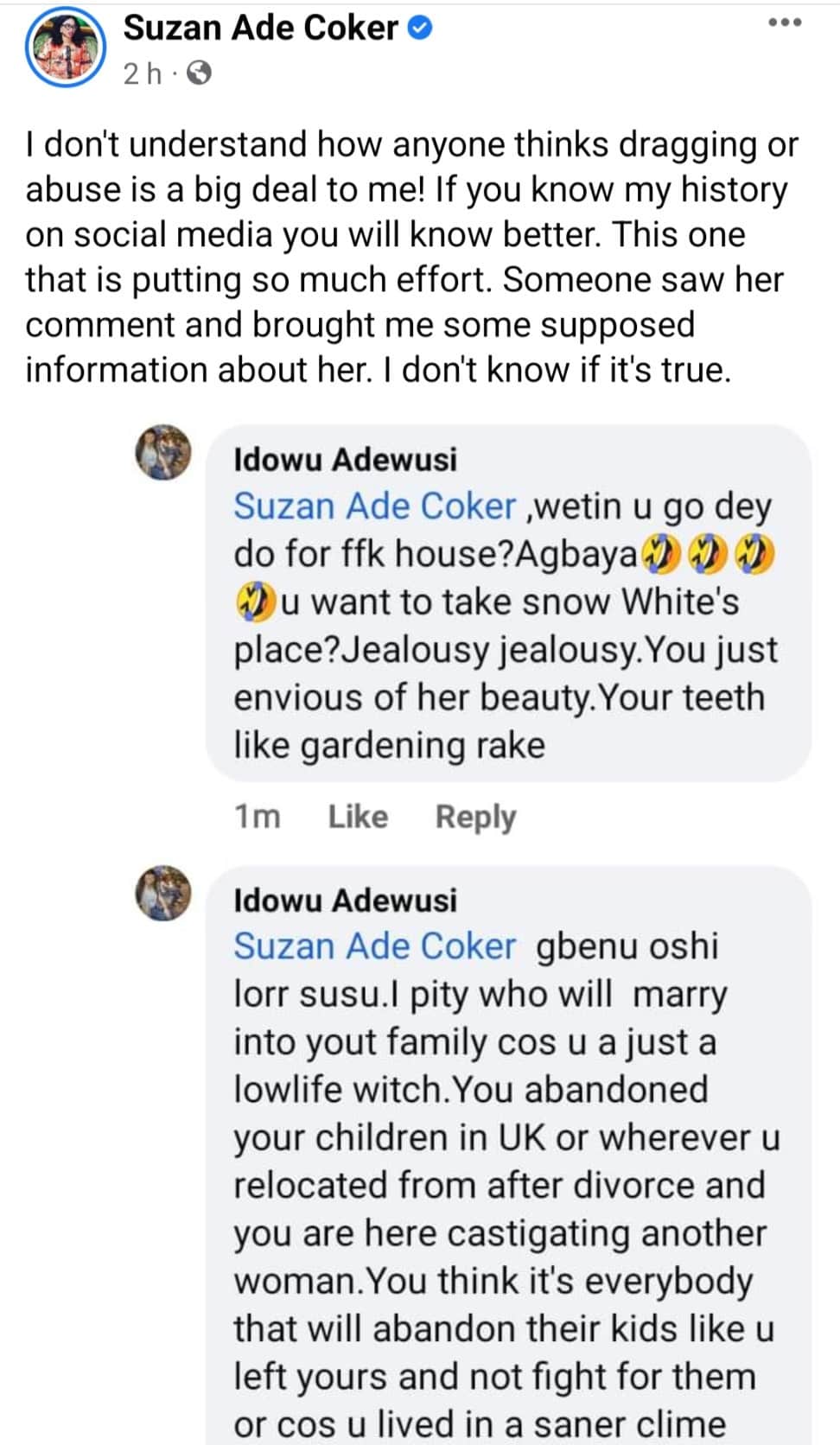
Task: Open Idowu Adewusi name on second comment
Action: coord(345,900)
